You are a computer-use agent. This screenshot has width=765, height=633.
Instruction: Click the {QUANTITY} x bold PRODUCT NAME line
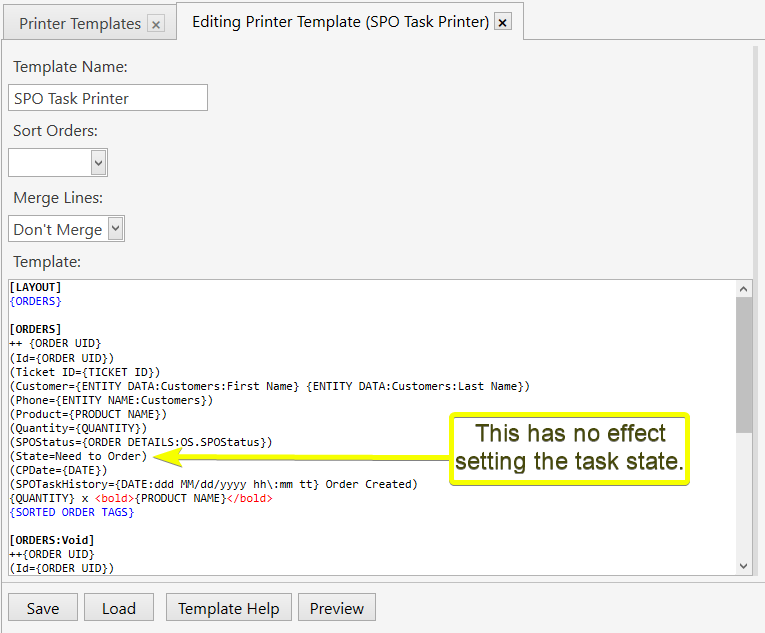[x=141, y=498]
